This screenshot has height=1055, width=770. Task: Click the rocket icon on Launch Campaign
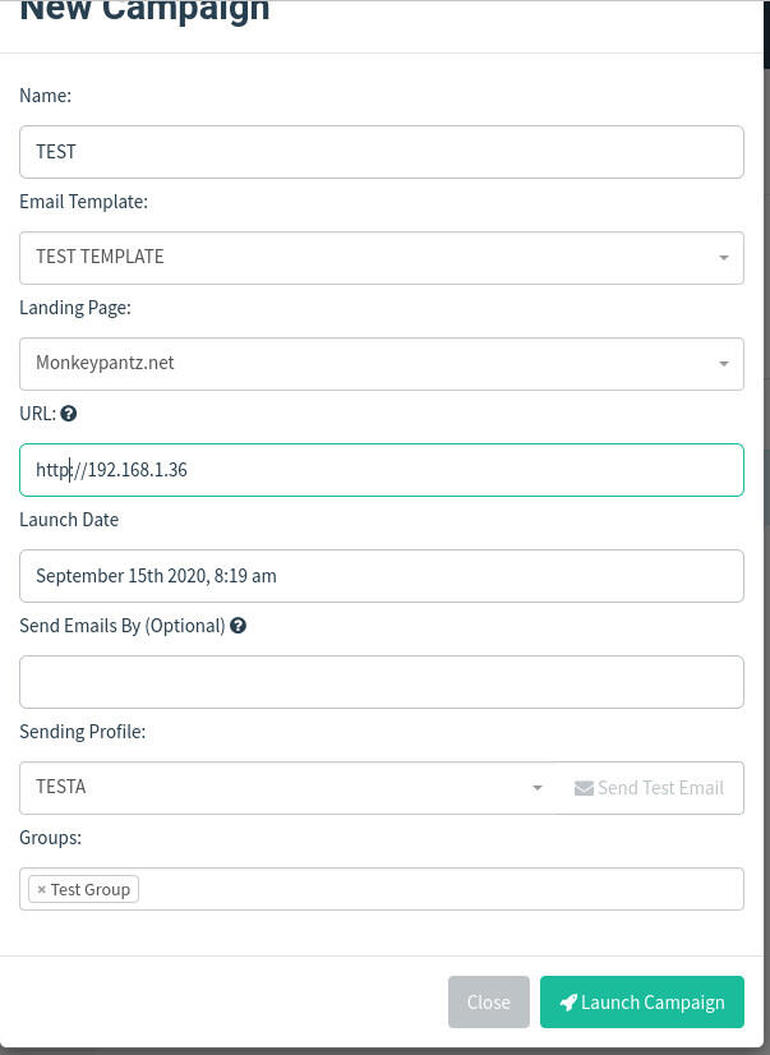point(568,1002)
